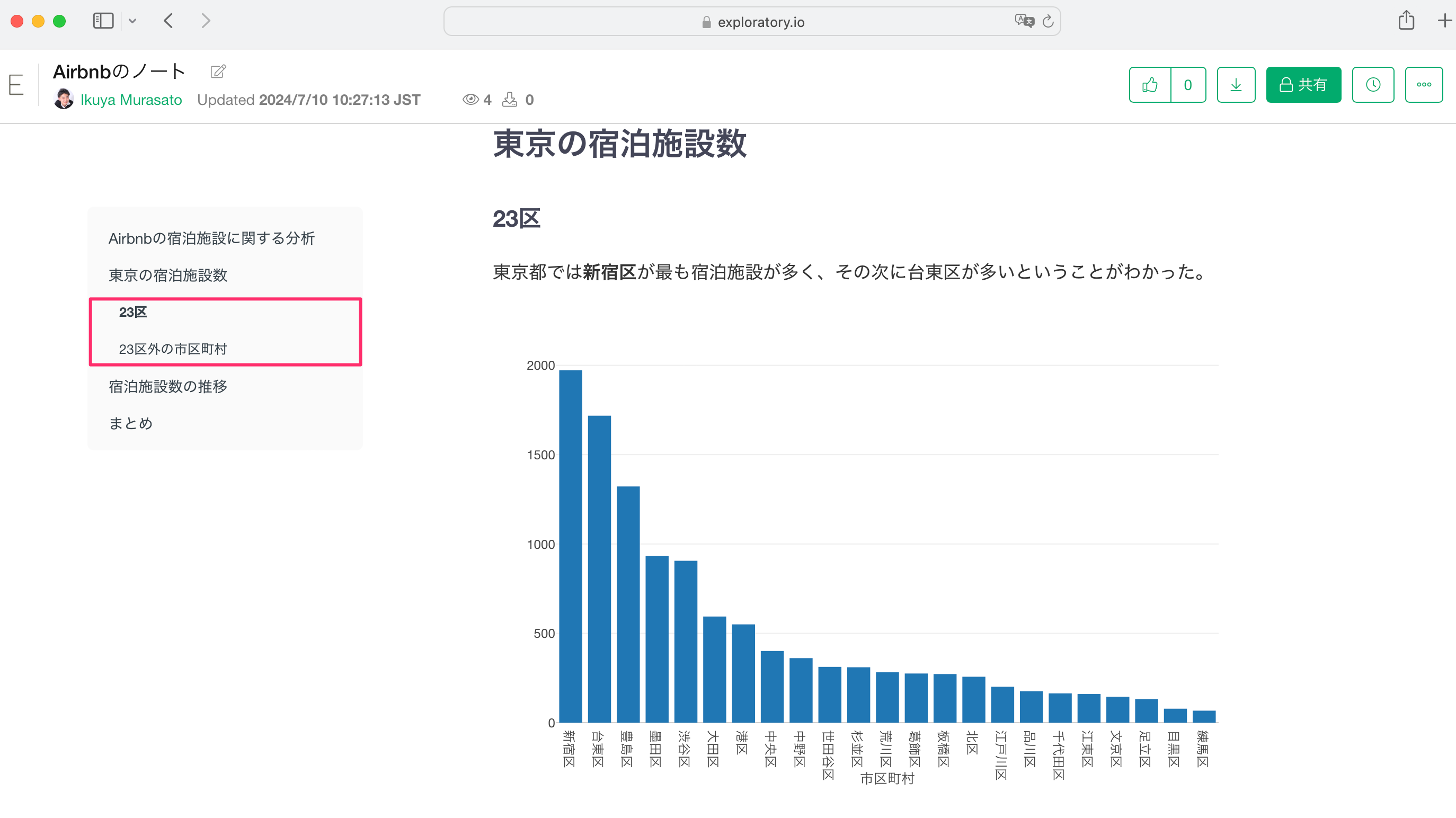Go back to the previous page
The image size is (1456, 818).
[x=168, y=21]
